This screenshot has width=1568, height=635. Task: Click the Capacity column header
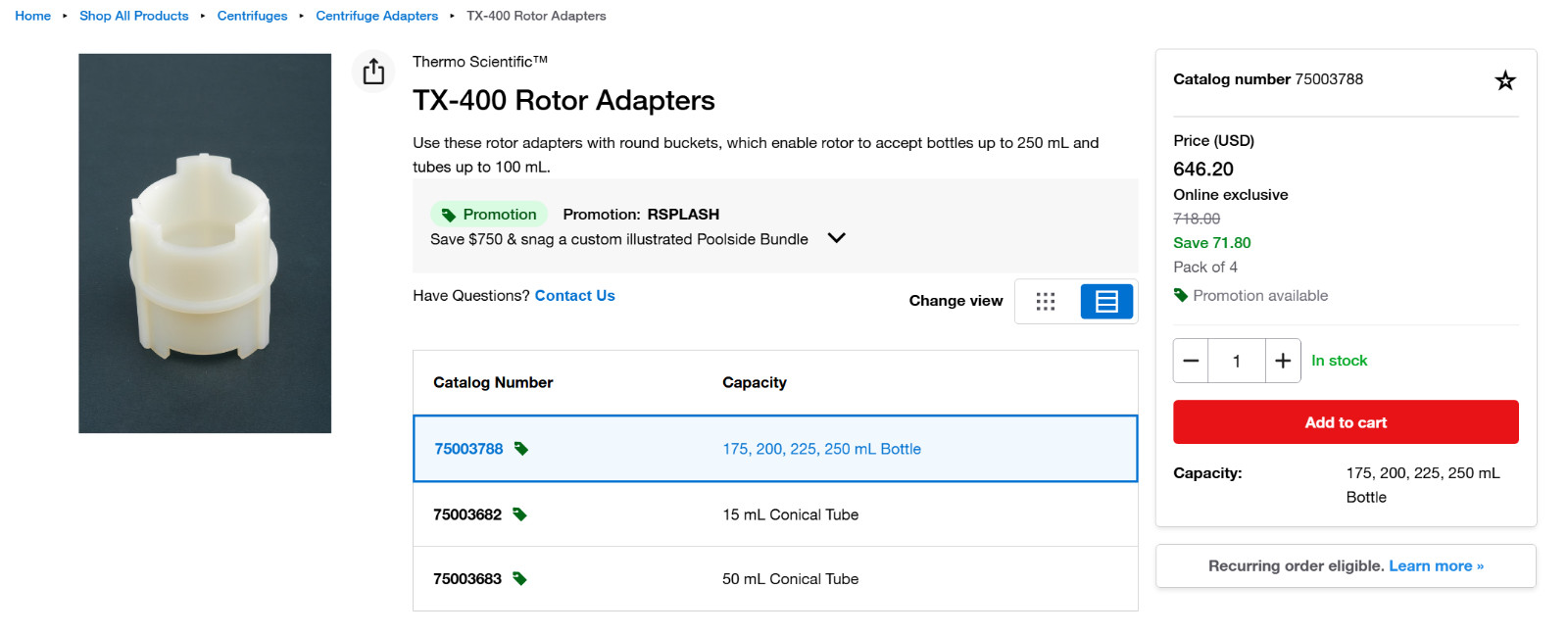tap(755, 382)
